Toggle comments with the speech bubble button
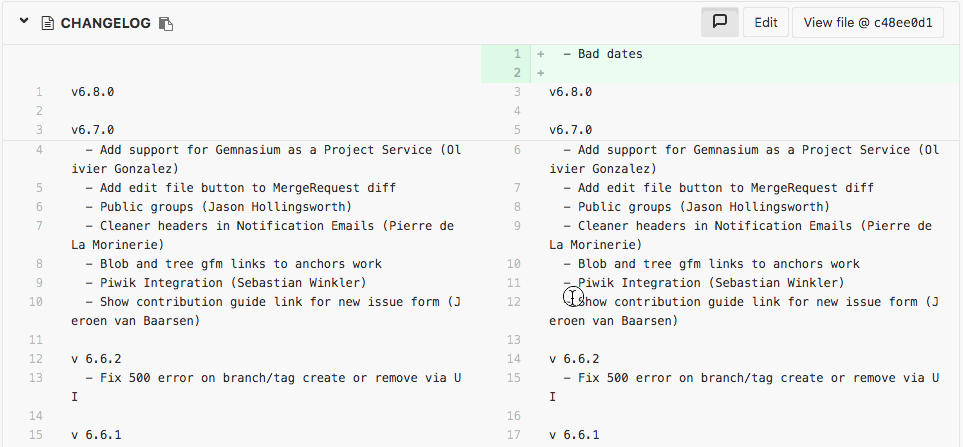 pyautogui.click(x=719, y=22)
